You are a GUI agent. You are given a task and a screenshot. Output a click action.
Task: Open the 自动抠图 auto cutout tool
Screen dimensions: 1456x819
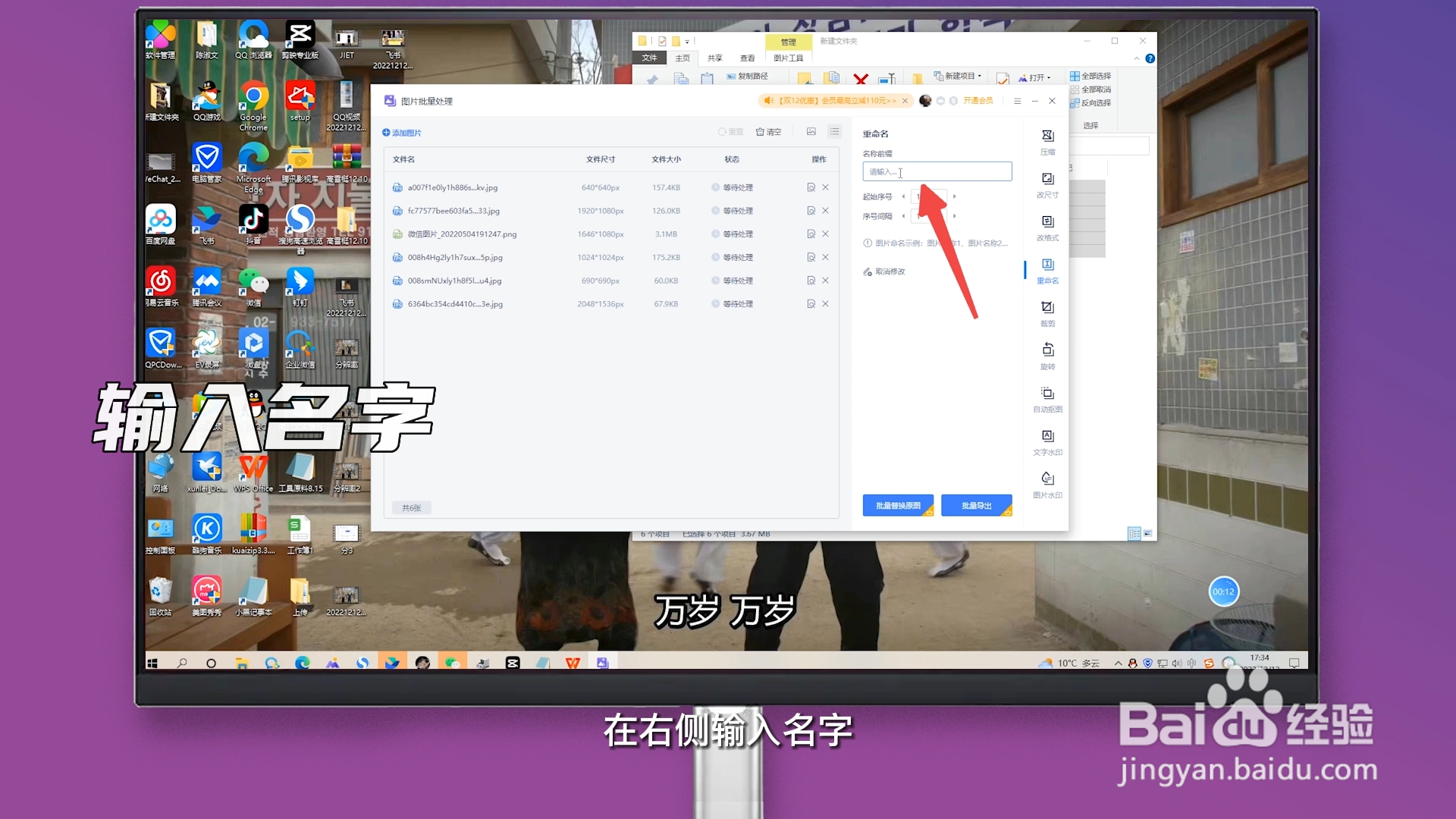1047,400
